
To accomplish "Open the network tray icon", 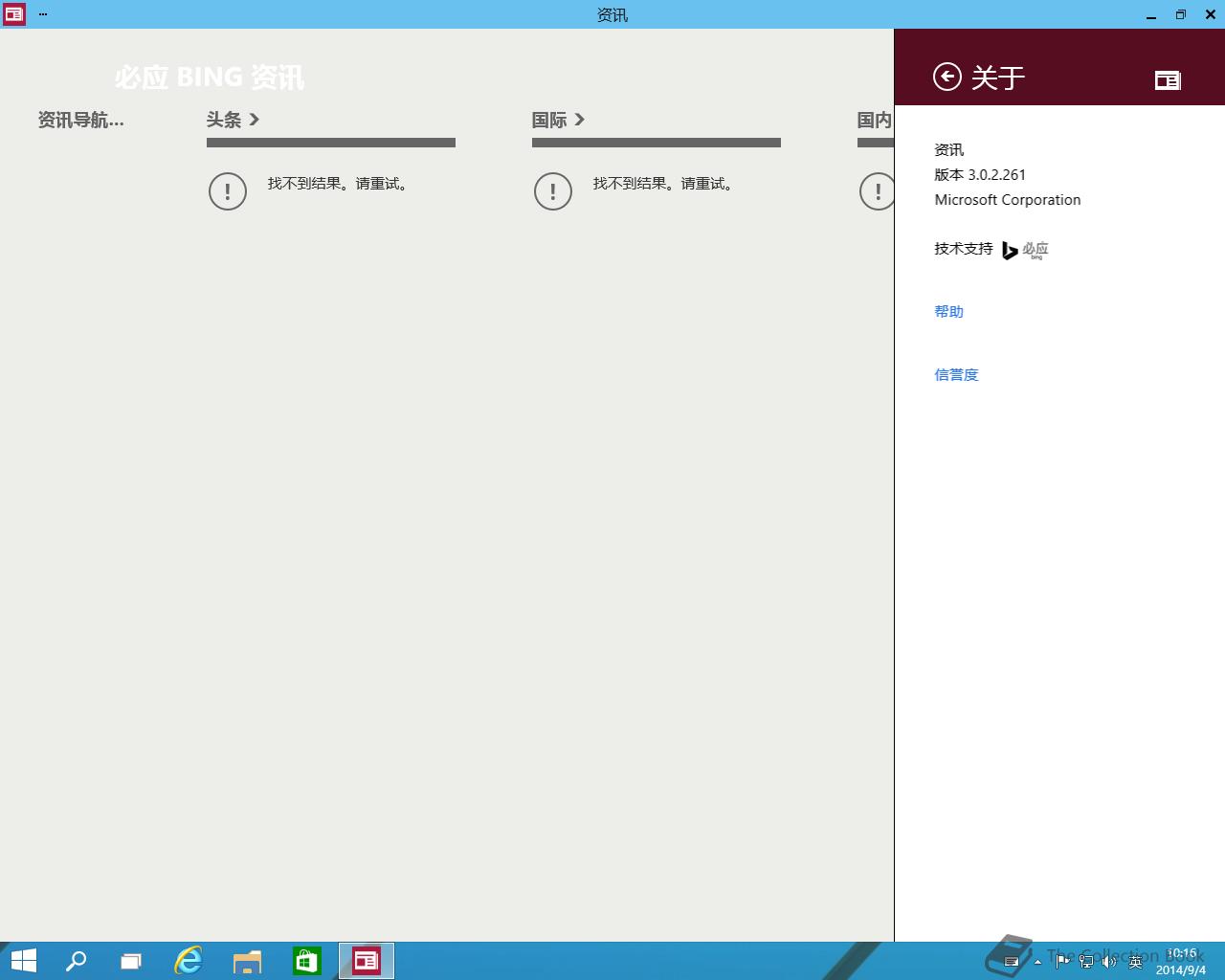I will pos(1086,961).
